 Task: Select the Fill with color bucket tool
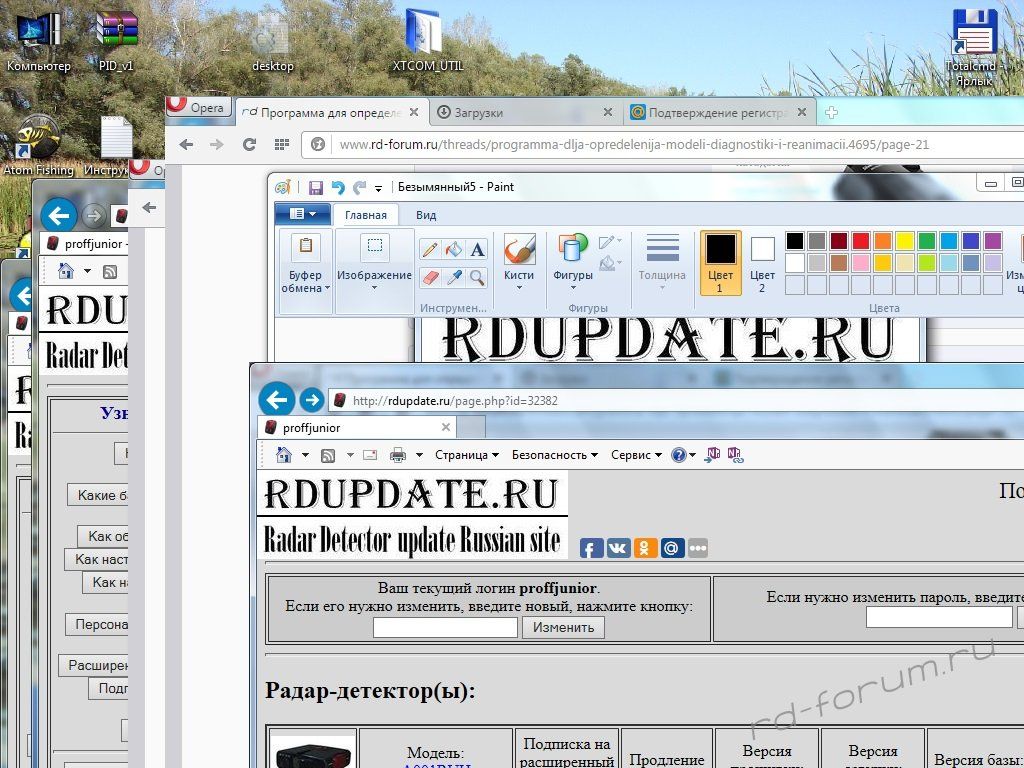454,249
